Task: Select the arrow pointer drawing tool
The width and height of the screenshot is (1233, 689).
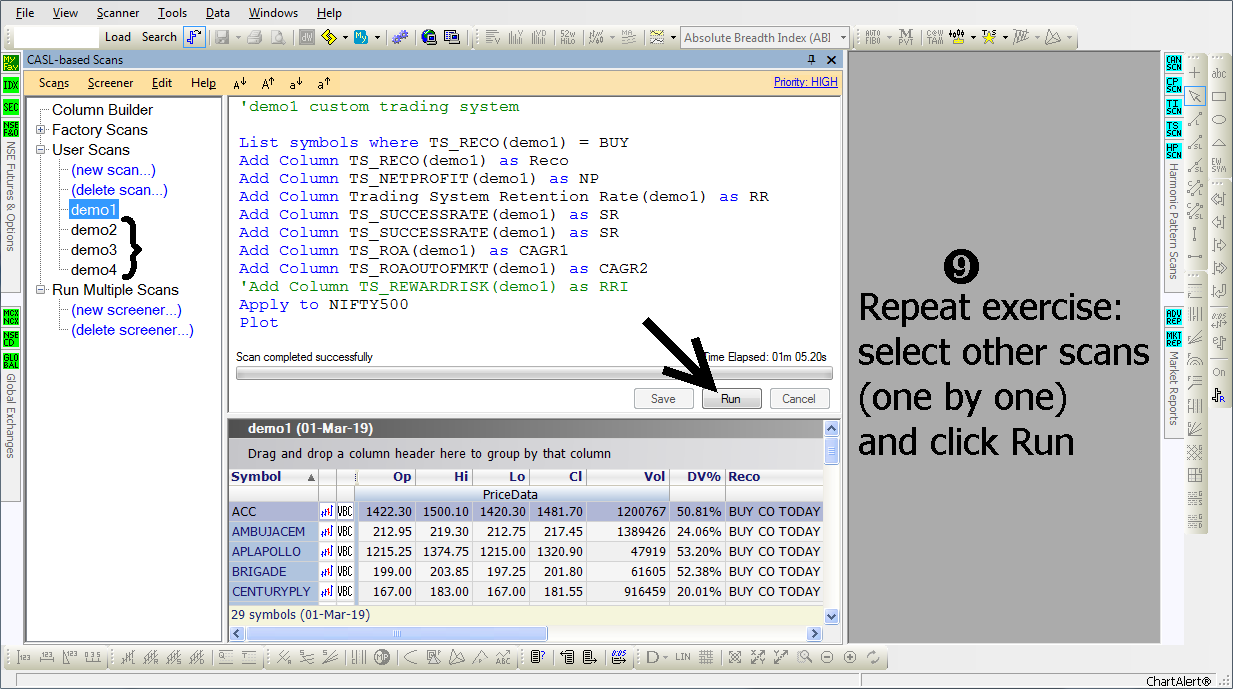Action: [x=1195, y=96]
